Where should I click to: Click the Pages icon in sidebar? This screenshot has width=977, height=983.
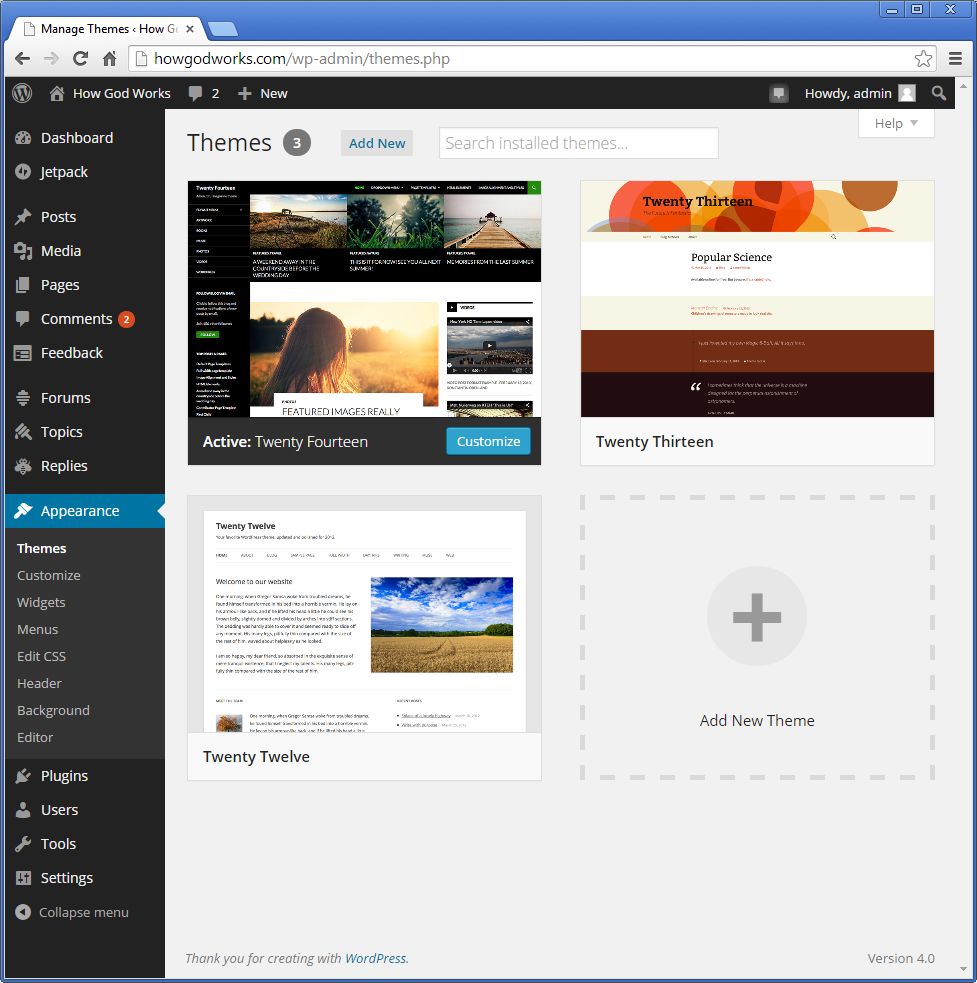[x=23, y=285]
